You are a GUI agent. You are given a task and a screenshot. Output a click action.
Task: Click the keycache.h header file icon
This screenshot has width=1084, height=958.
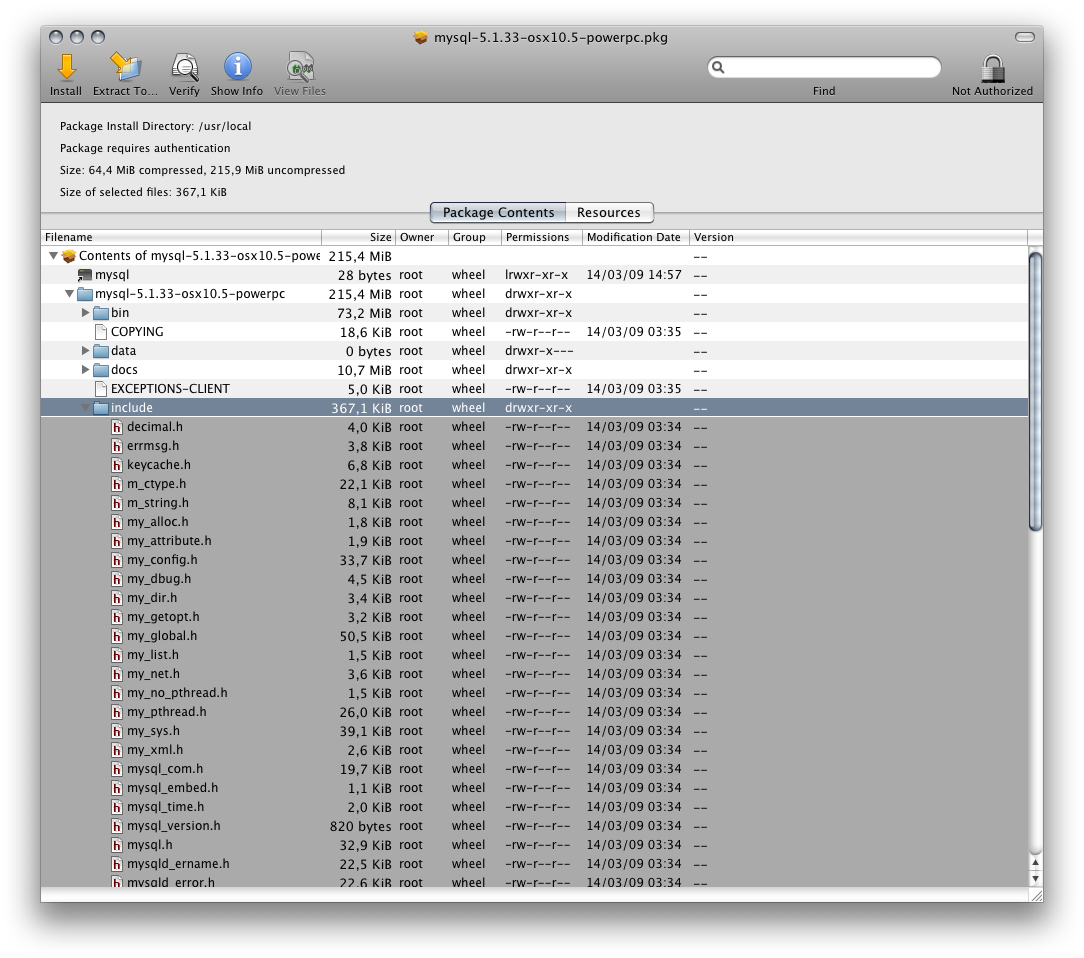click(x=117, y=465)
